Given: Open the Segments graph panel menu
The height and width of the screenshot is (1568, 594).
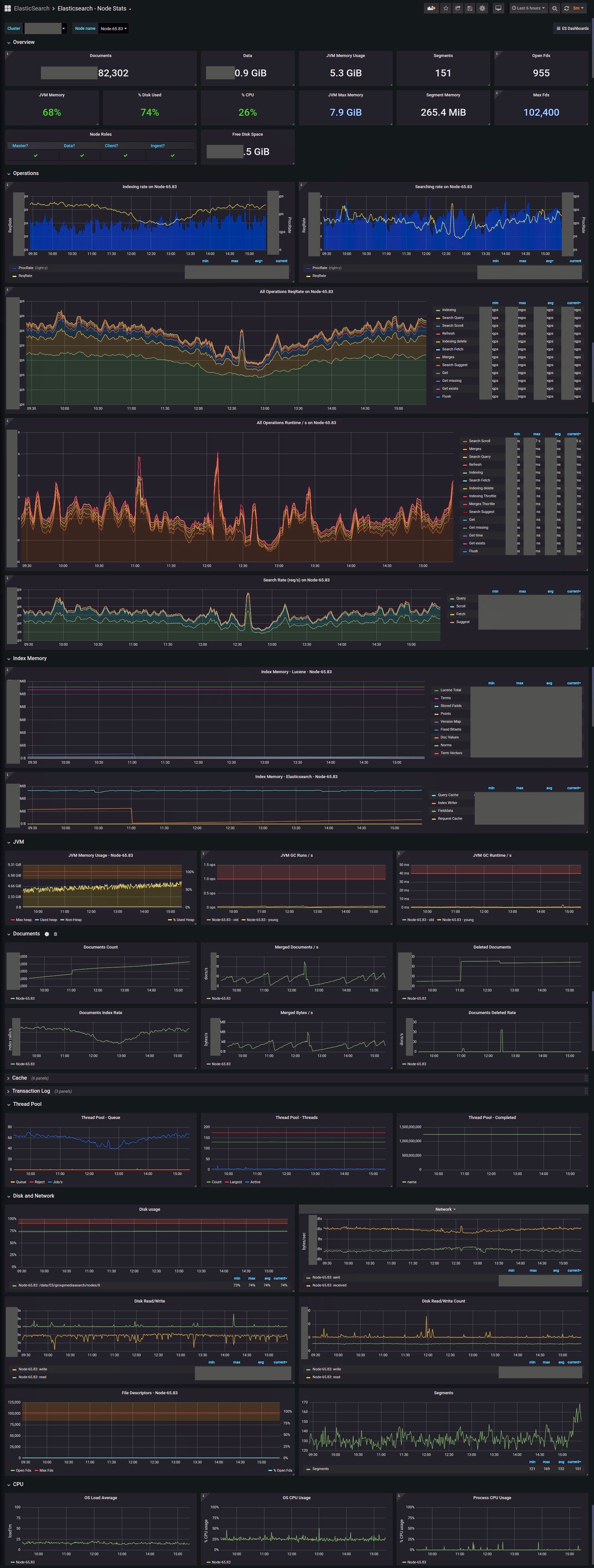Looking at the screenshot, I should coord(443,1393).
